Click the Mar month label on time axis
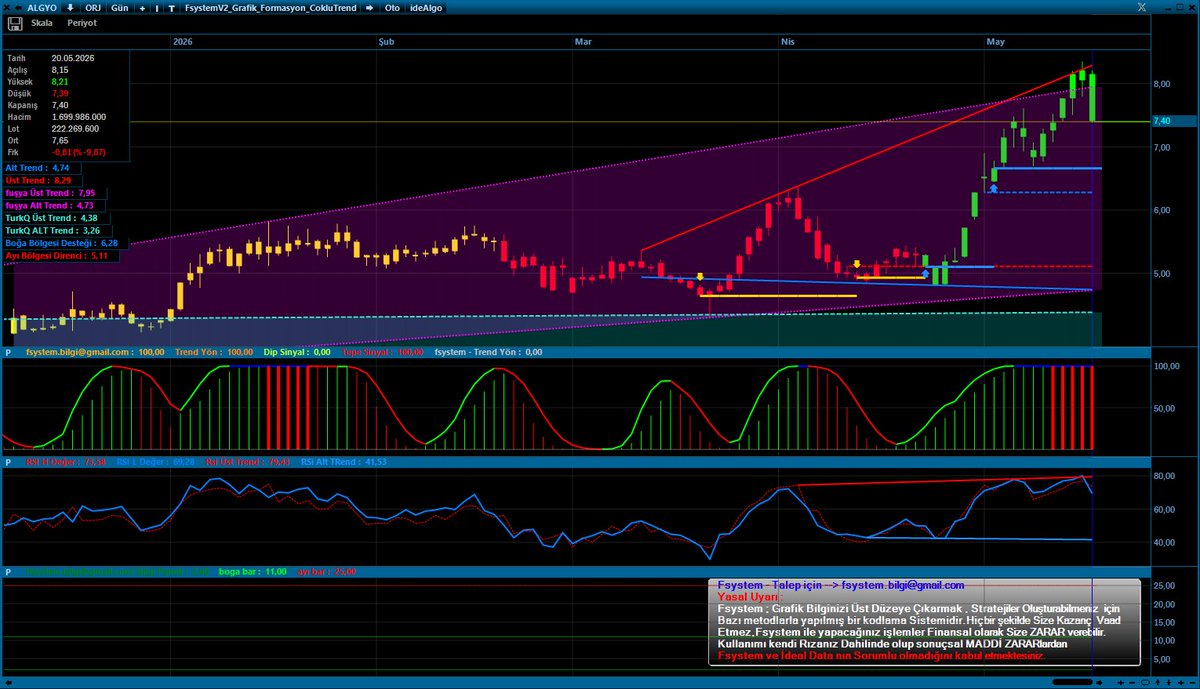The width and height of the screenshot is (1200, 689). 583,42
